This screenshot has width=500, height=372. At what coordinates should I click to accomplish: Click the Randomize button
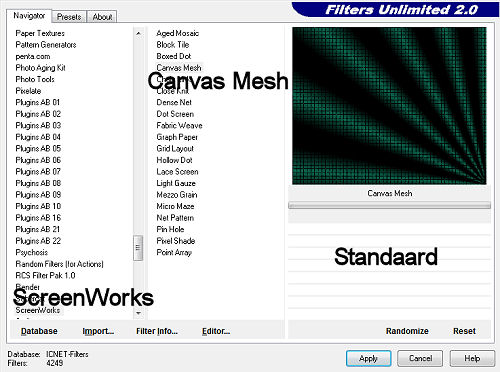[x=407, y=331]
